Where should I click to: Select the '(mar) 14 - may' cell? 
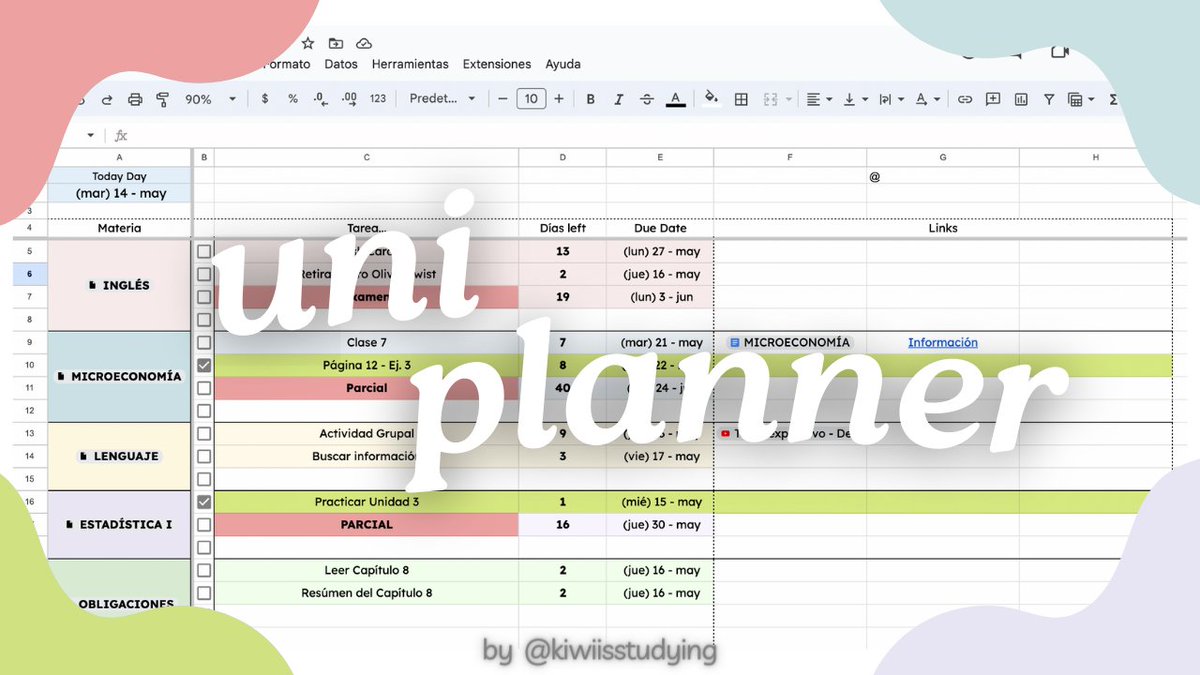[x=119, y=194]
